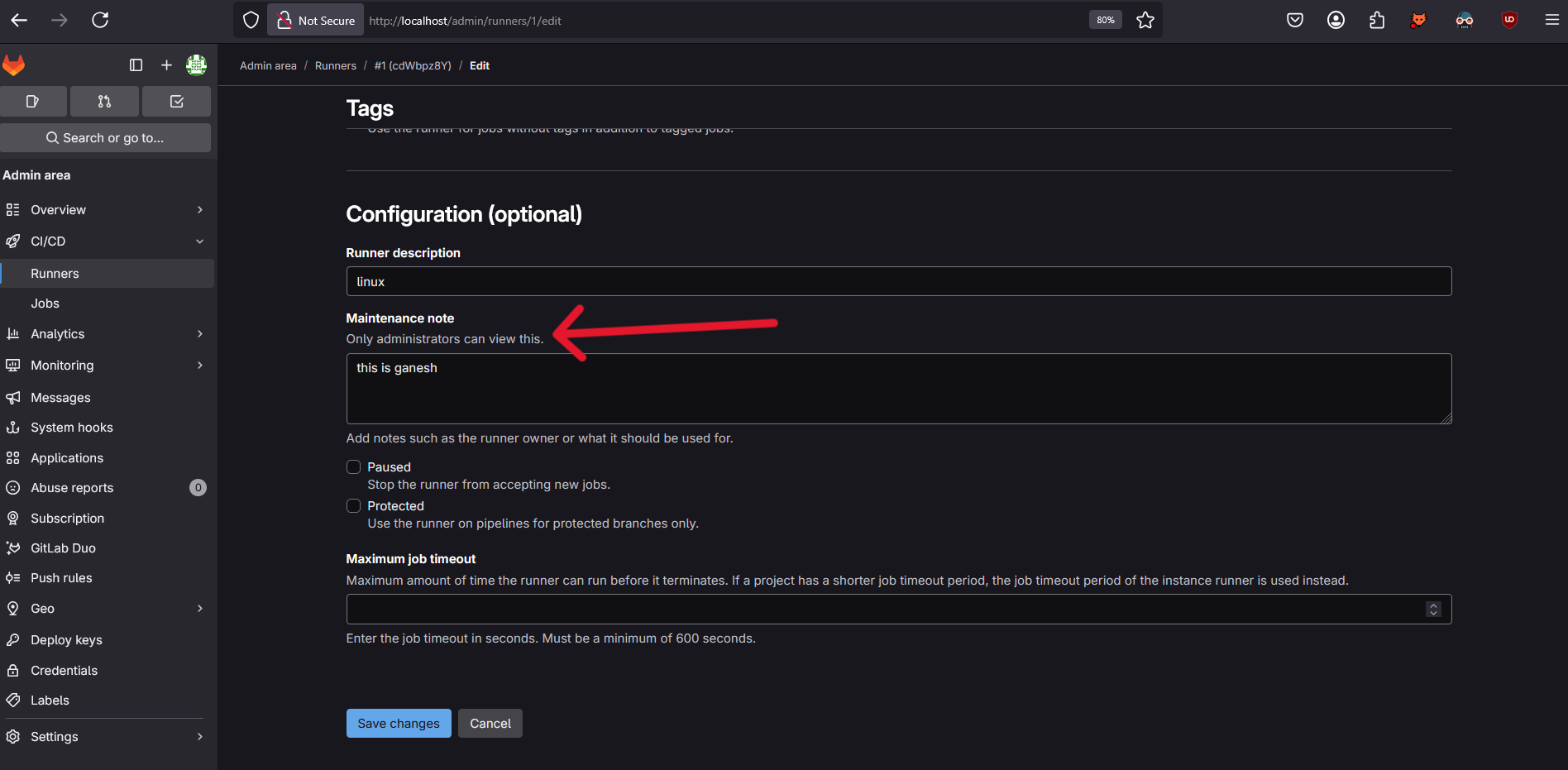Enable the Protected checkbox
This screenshot has height=770, width=1568.
pyautogui.click(x=353, y=506)
